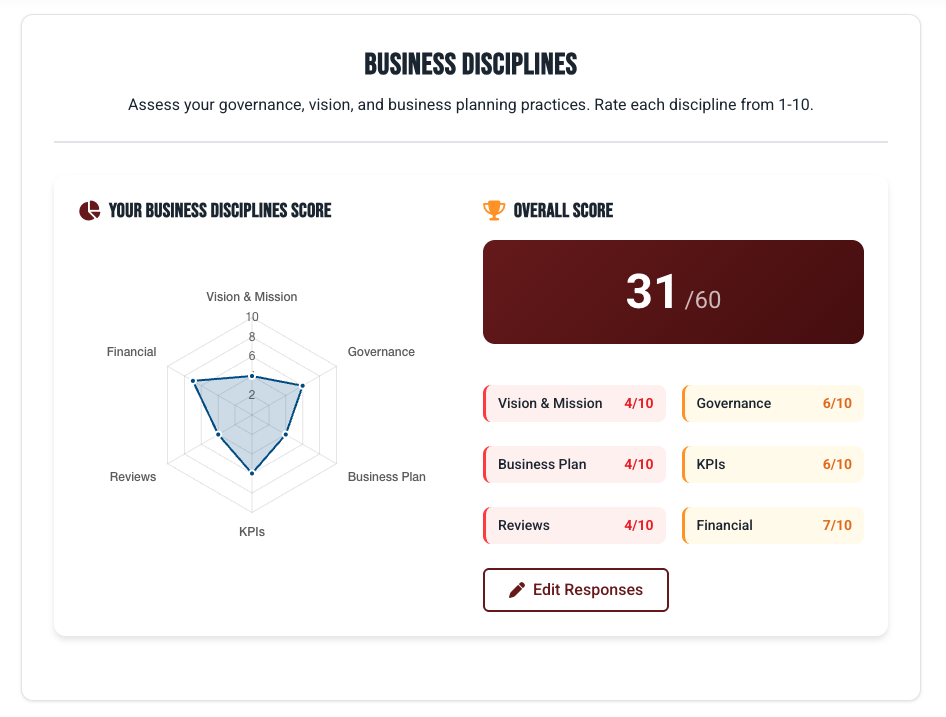Click the shaded data area inside the radar chart
The image size is (946, 717).
252,410
